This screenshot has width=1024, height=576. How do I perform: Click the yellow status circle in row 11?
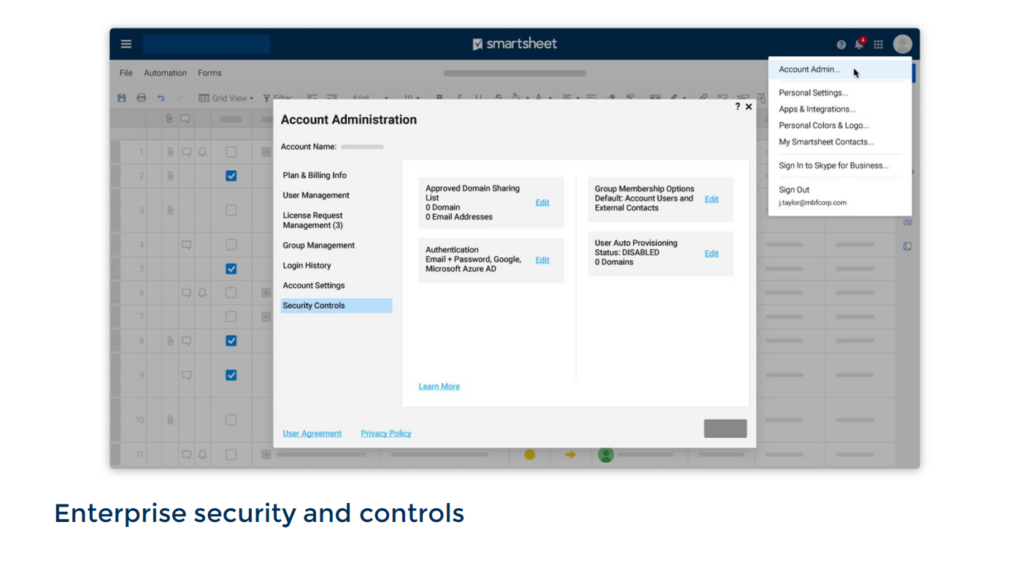530,454
